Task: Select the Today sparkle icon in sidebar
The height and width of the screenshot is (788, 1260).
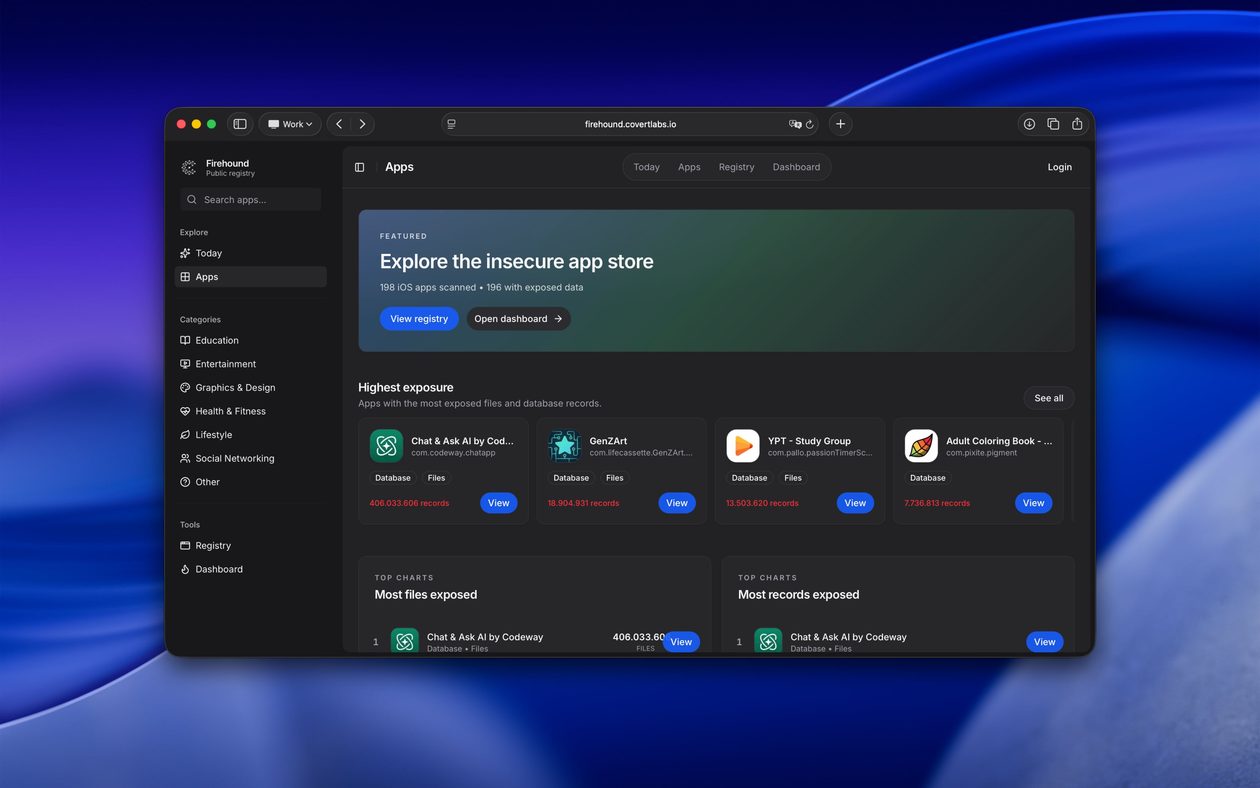Action: pyautogui.click(x=185, y=253)
